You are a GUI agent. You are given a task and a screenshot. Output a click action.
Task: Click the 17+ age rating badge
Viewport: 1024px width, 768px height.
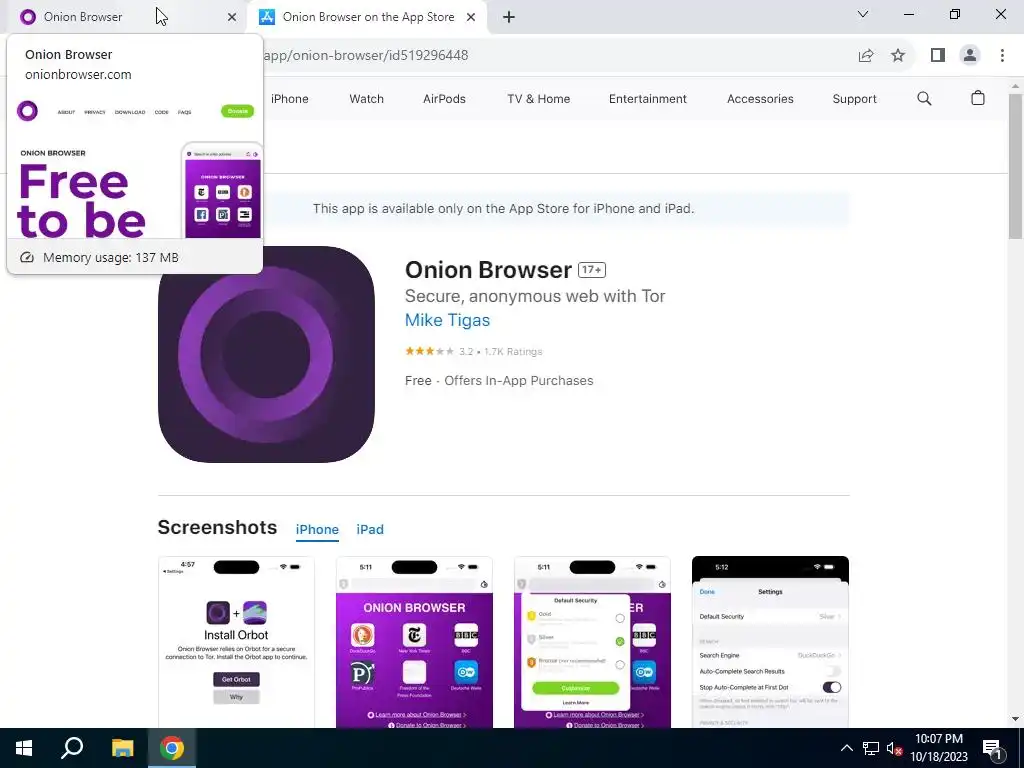pyautogui.click(x=592, y=270)
